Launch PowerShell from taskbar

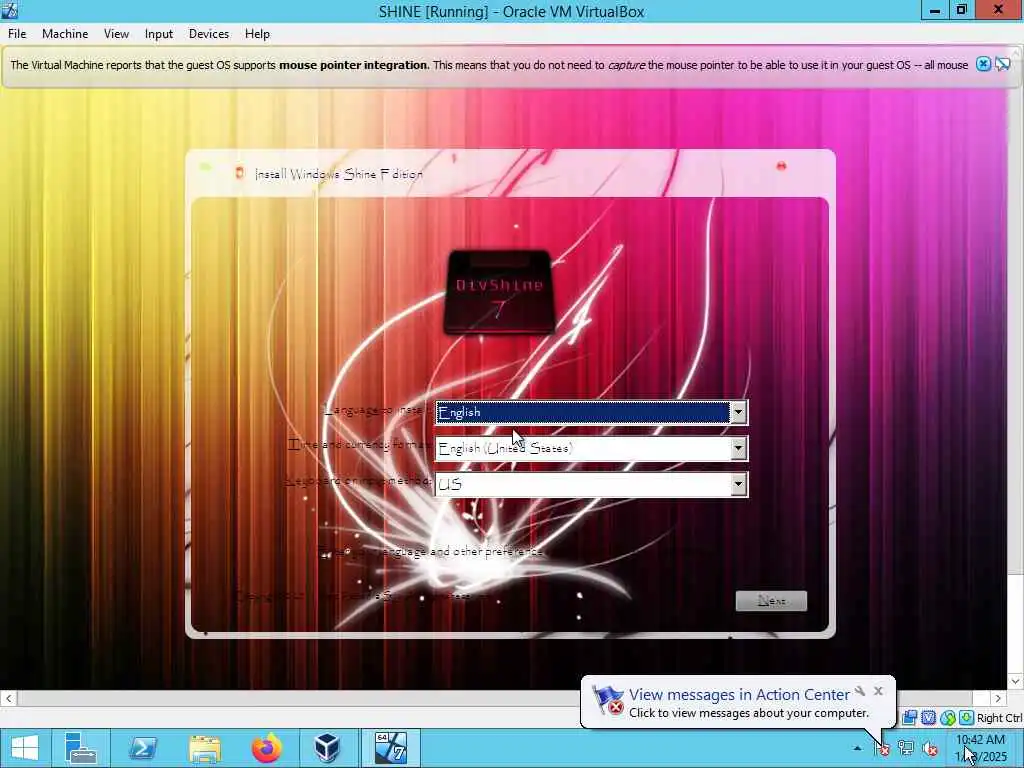142,748
